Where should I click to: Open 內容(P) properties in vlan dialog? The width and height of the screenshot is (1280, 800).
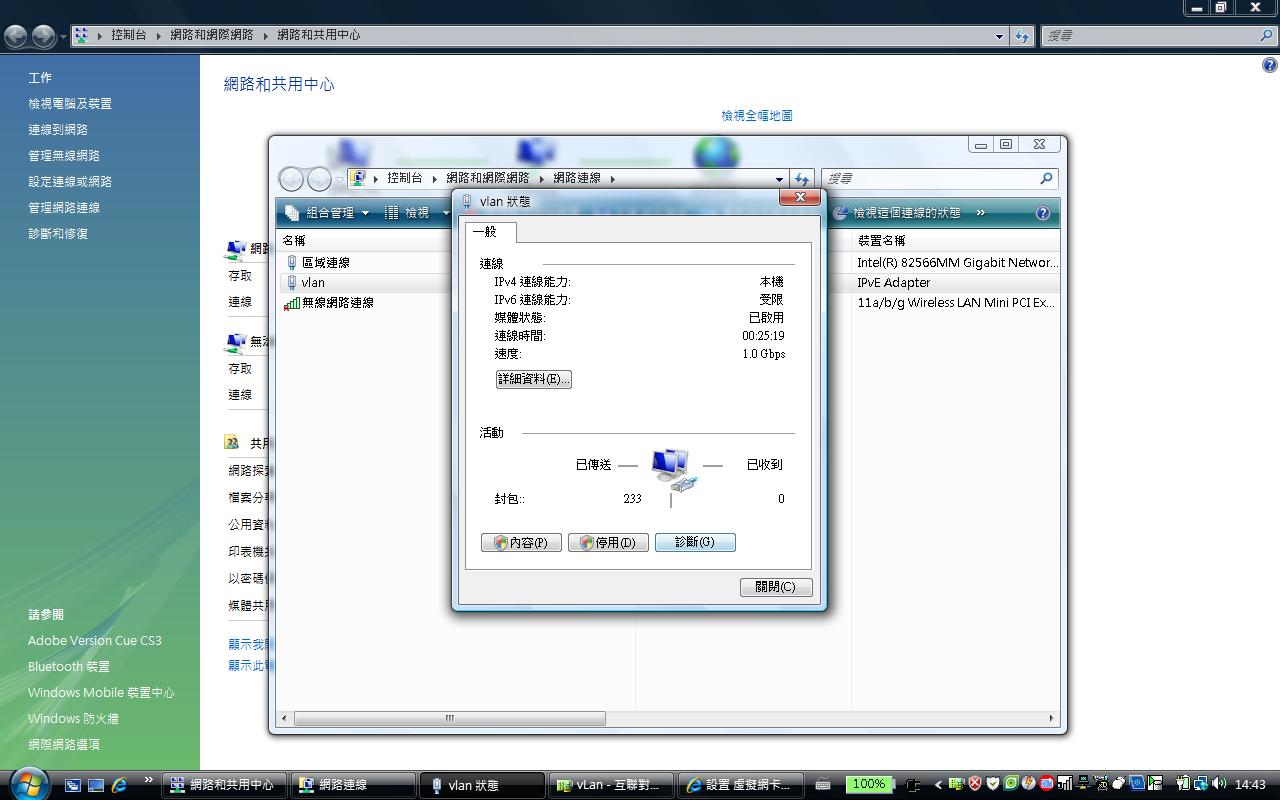[521, 542]
